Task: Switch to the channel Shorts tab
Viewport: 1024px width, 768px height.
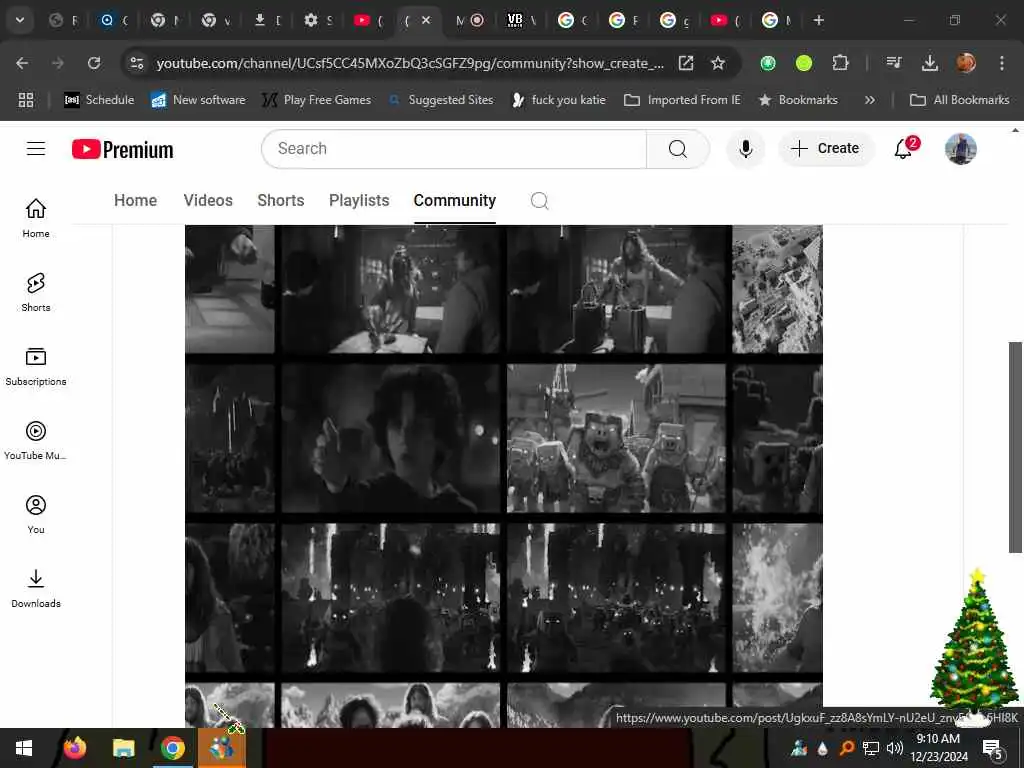Action: point(281,200)
